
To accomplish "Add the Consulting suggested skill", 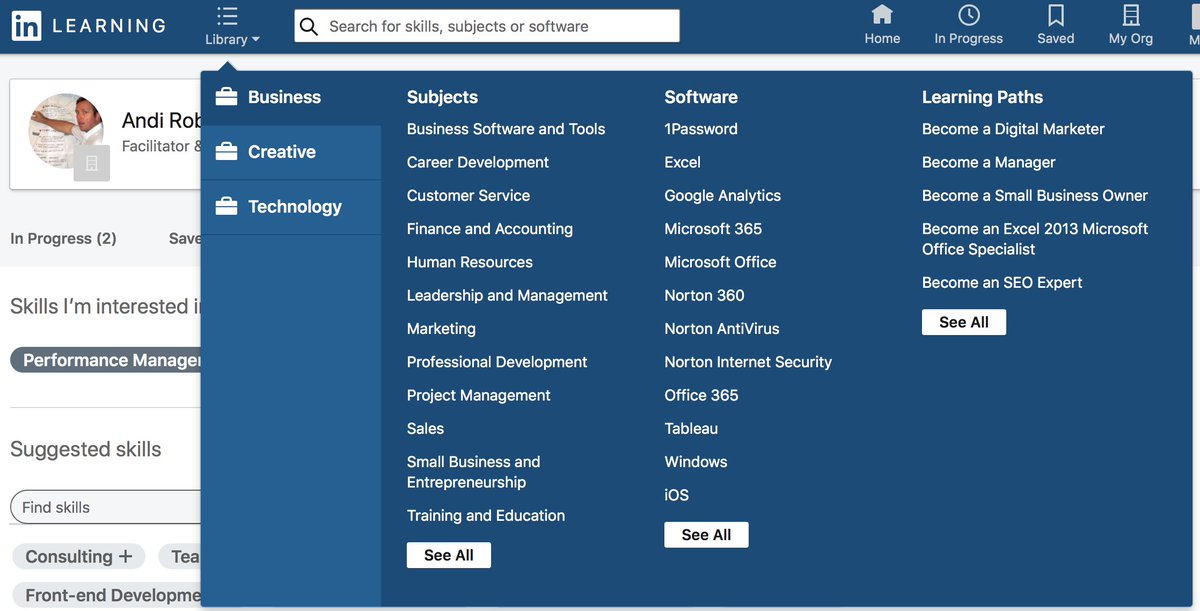I will 79,557.
